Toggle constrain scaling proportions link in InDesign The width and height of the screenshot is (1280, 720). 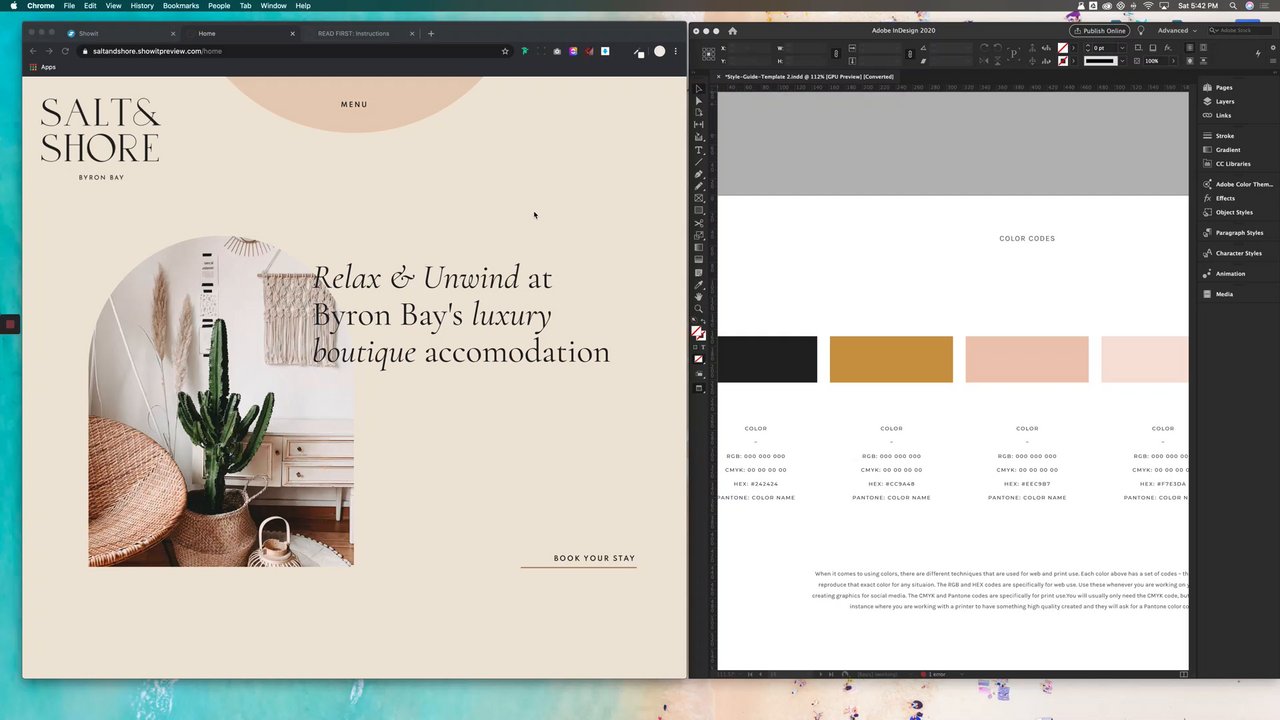click(x=909, y=54)
